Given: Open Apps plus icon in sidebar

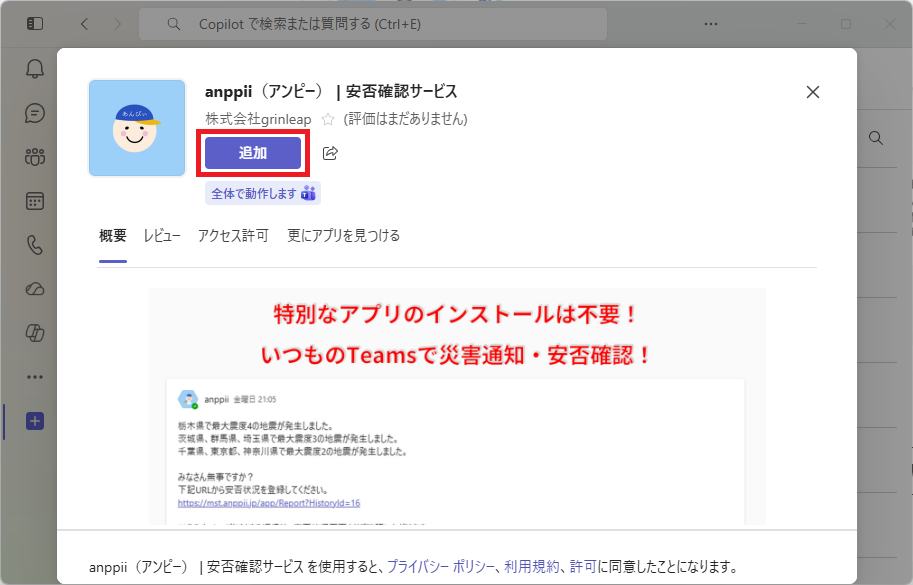Looking at the screenshot, I should [x=35, y=421].
